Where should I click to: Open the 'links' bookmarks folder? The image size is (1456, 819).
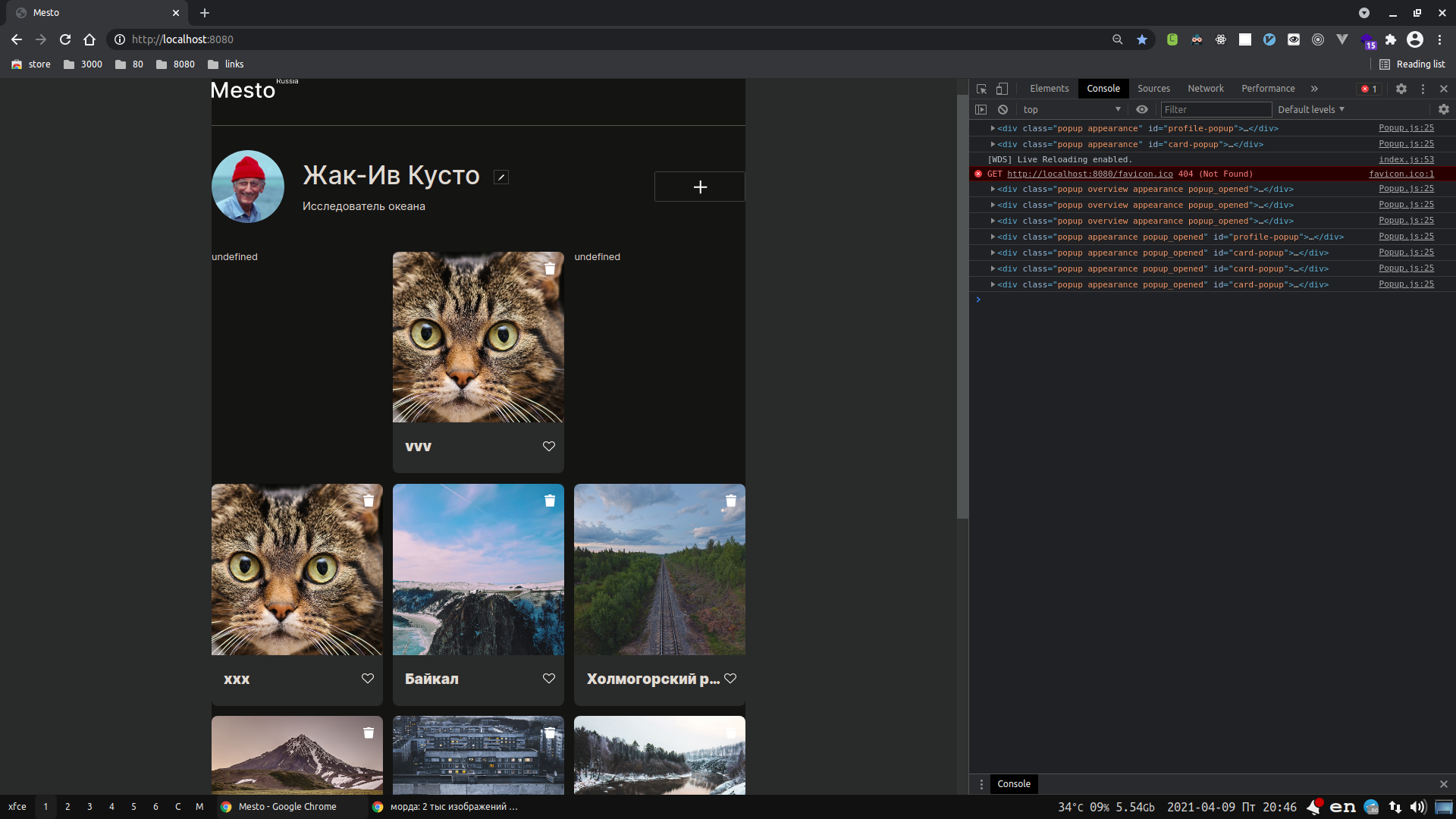point(226,64)
